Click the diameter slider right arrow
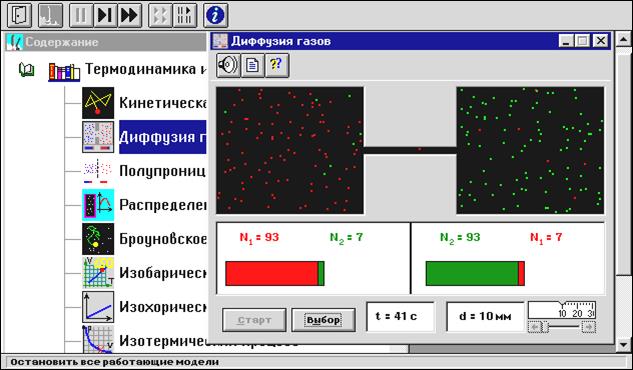 (x=589, y=326)
